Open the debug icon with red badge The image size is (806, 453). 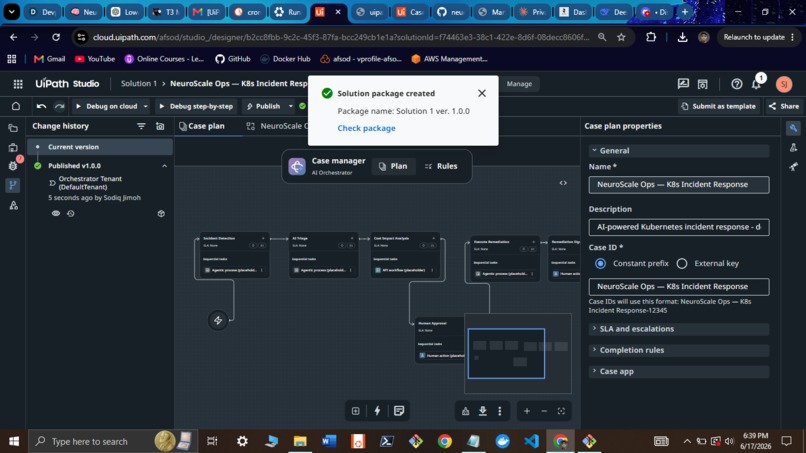pos(13,165)
